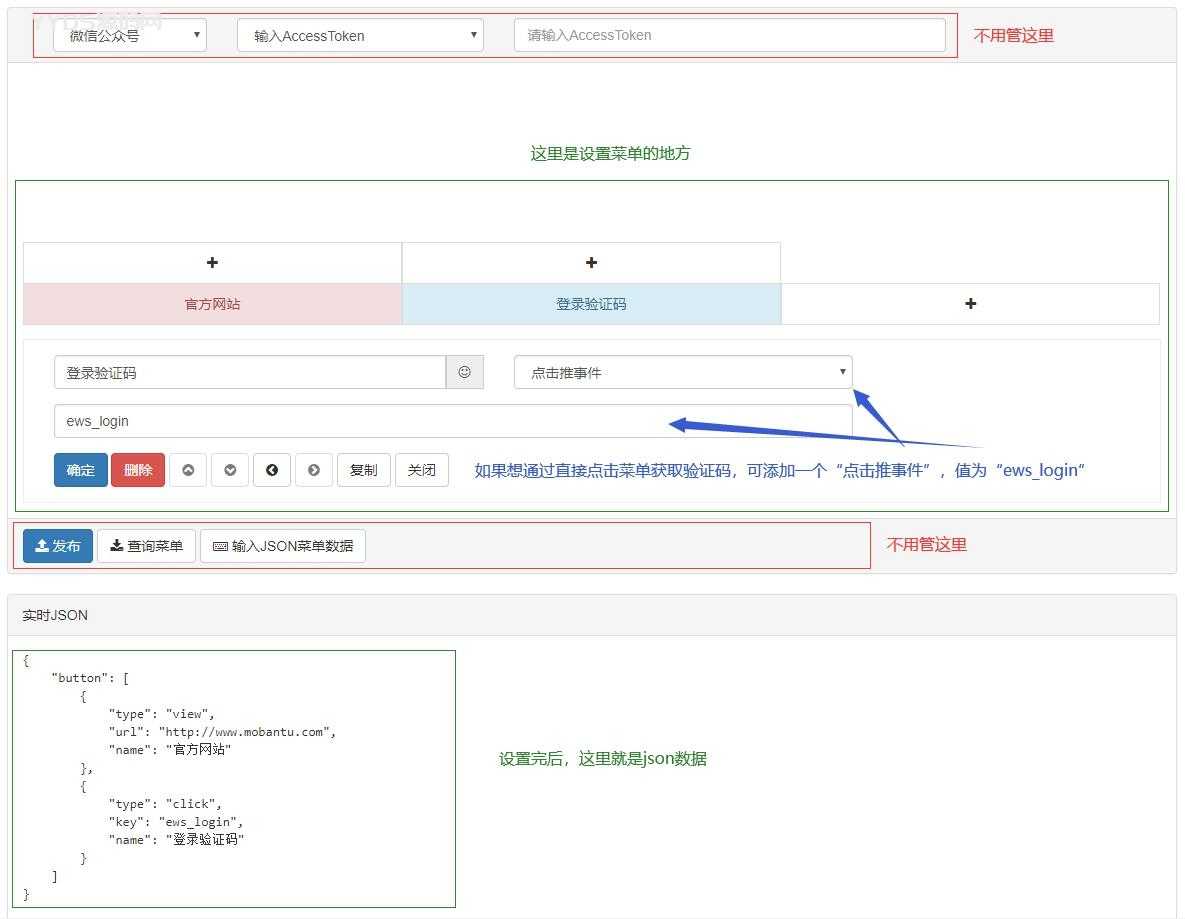Expand the 输入AccessToken method dropdown

coord(360,35)
